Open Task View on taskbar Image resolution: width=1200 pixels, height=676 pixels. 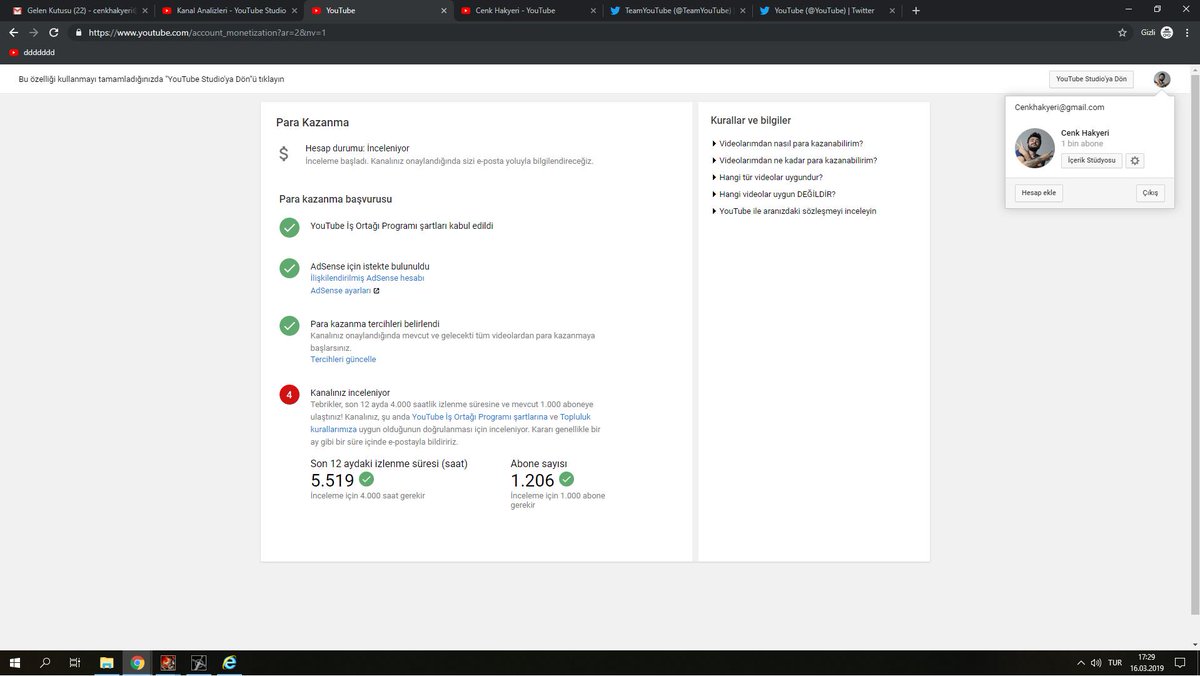point(75,662)
